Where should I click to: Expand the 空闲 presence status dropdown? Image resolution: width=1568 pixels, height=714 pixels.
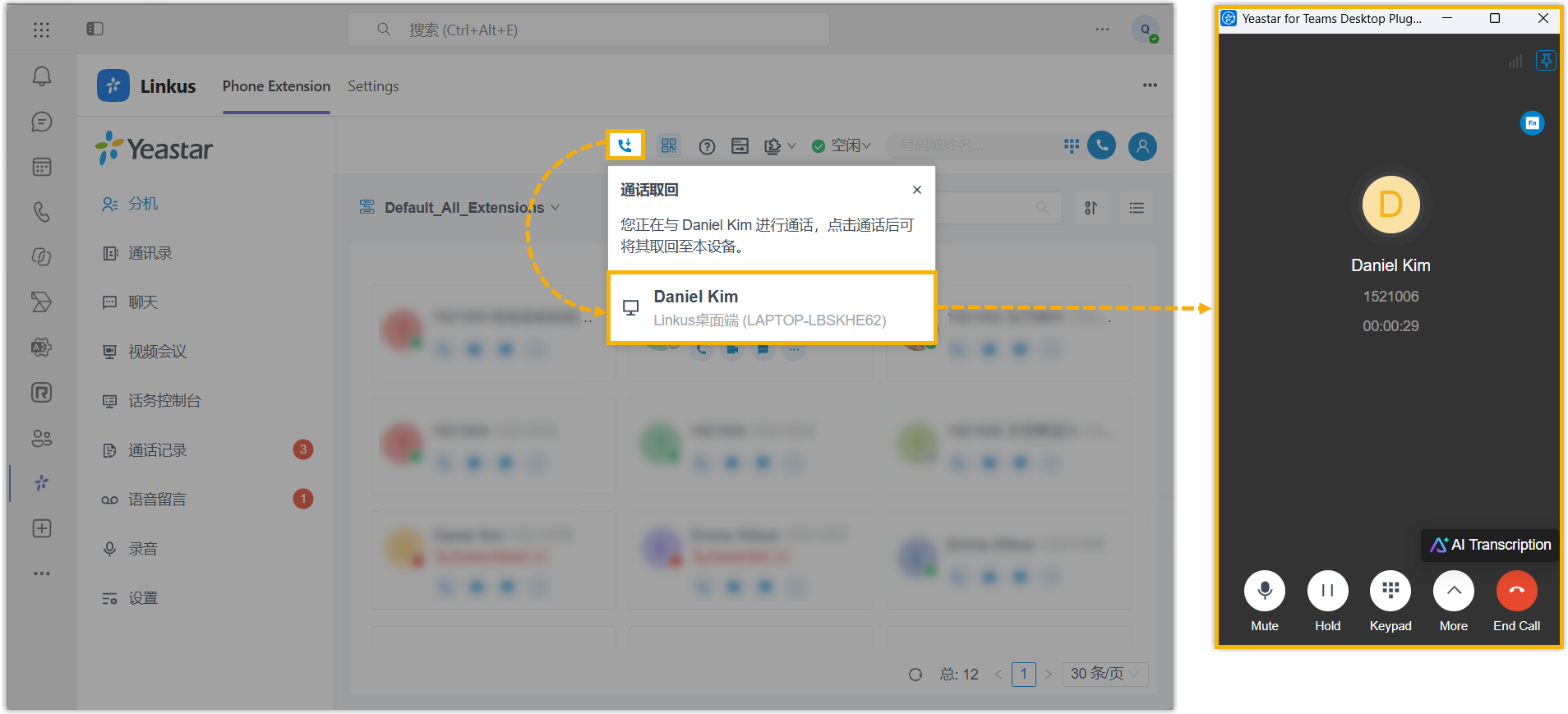[841, 145]
